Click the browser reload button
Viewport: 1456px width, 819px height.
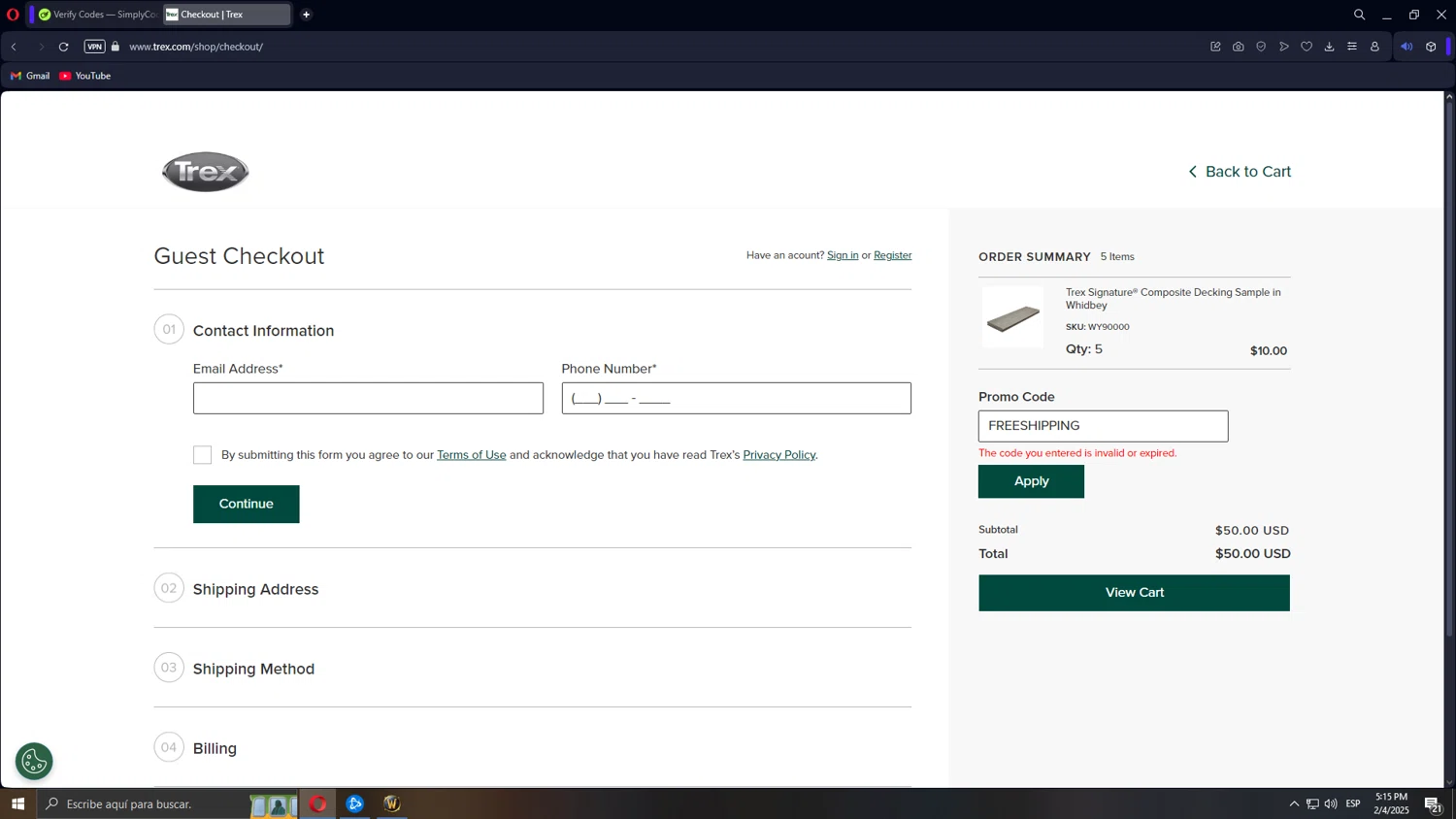click(x=64, y=47)
